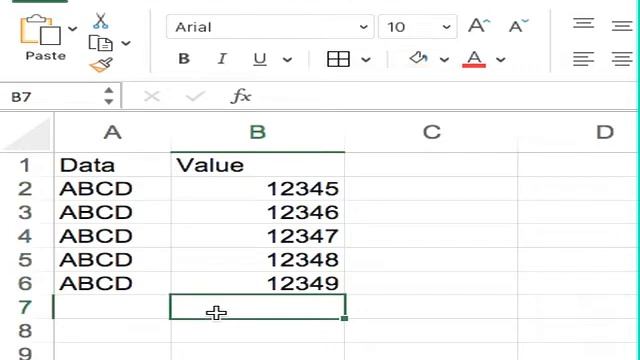Cancel entry with the X icon
640x360 pixels.
click(152, 97)
